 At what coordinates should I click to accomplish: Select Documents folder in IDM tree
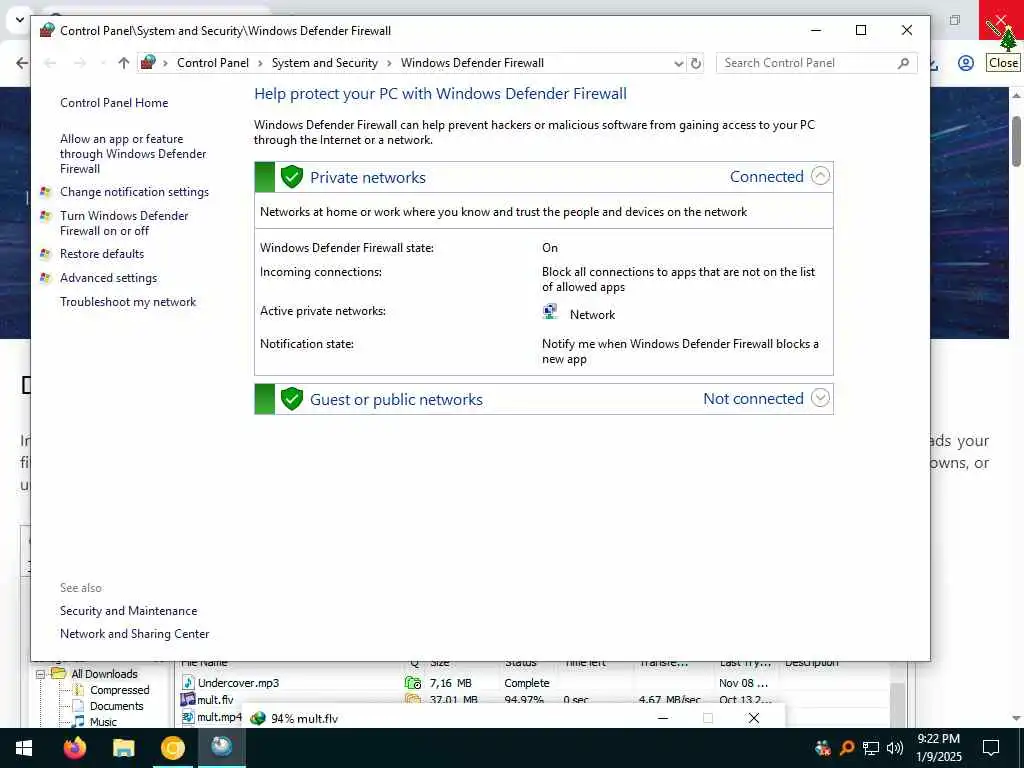pos(116,707)
